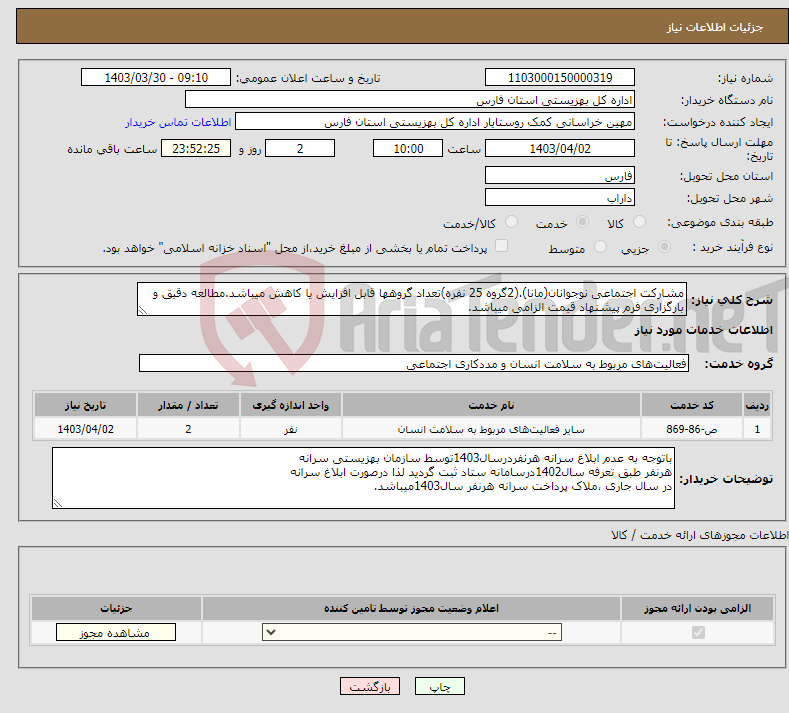This screenshot has height=713, width=789.
Task: Click the resize handle of توضیحات خریدار
Action: pyautogui.click(x=58, y=503)
